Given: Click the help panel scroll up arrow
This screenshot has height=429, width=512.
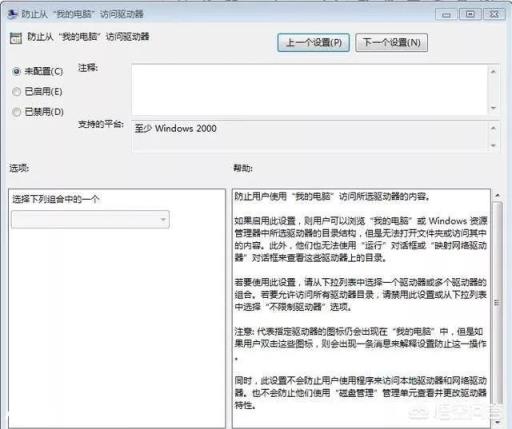Looking at the screenshot, I should click(497, 195).
